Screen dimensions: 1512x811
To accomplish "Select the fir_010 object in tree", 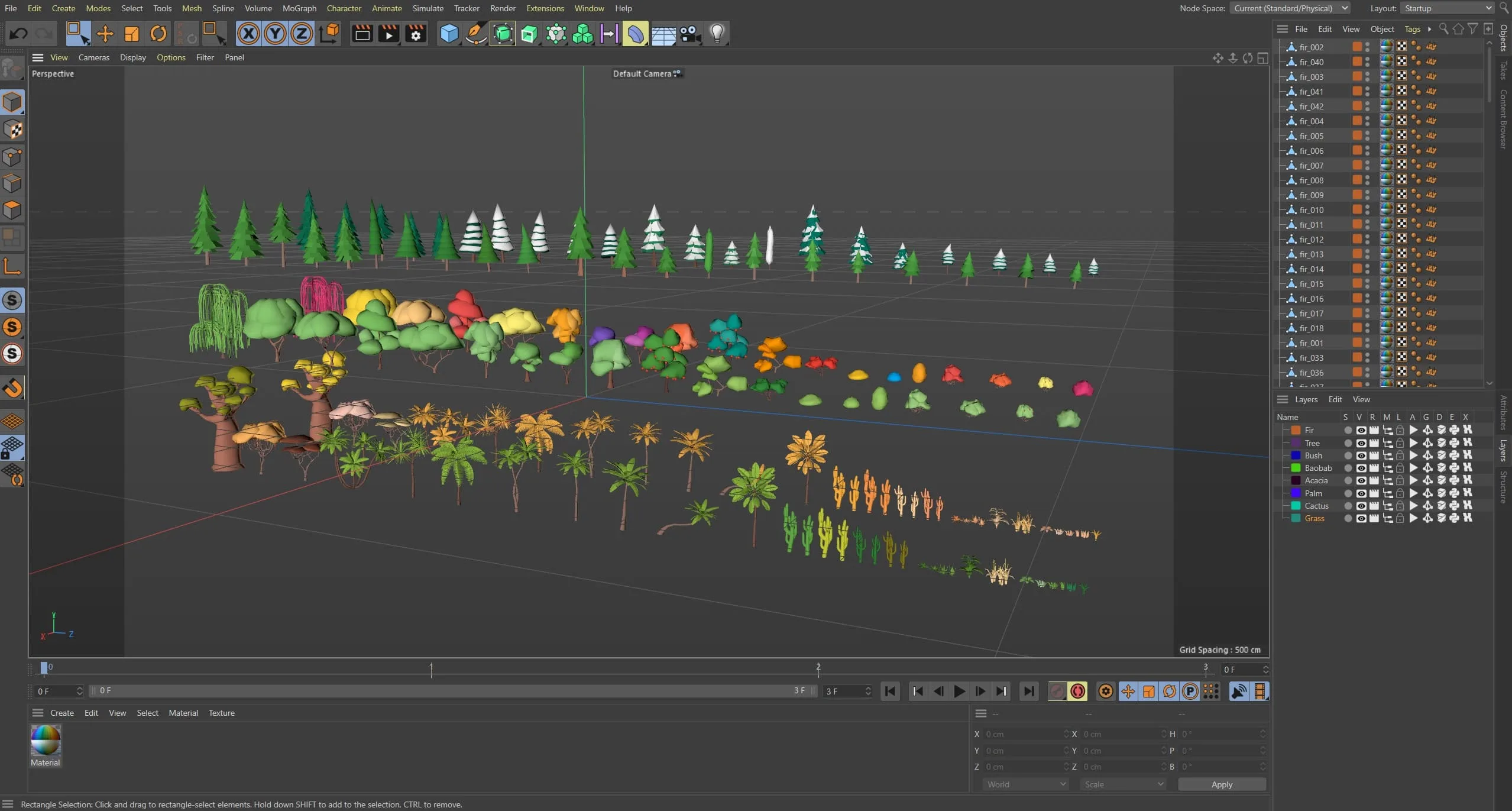I will coord(1311,210).
